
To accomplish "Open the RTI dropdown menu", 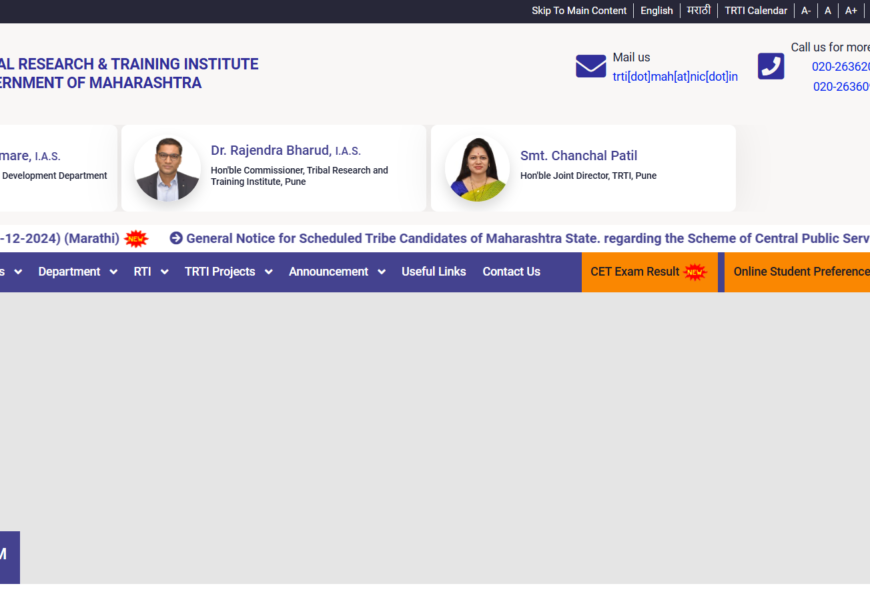I will coord(150,272).
